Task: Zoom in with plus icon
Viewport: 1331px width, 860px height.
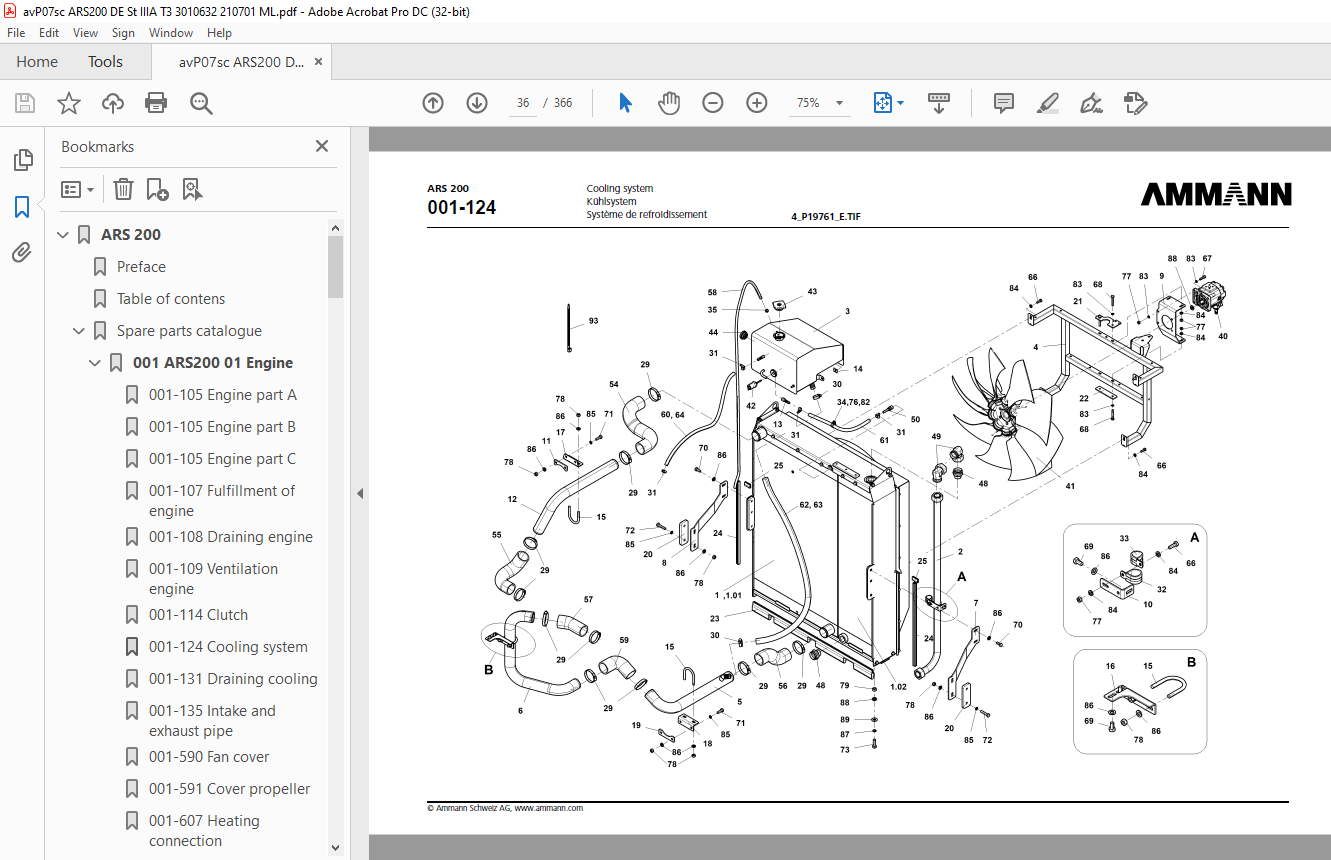Action: point(757,103)
